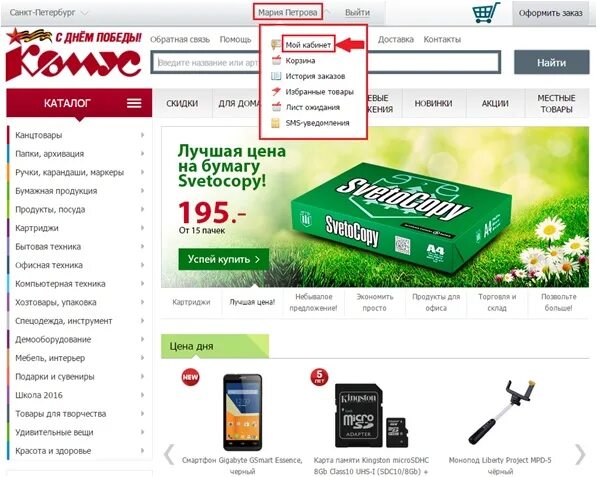Open the Акции tab
The width and height of the screenshot is (597, 477).
pos(495,103)
